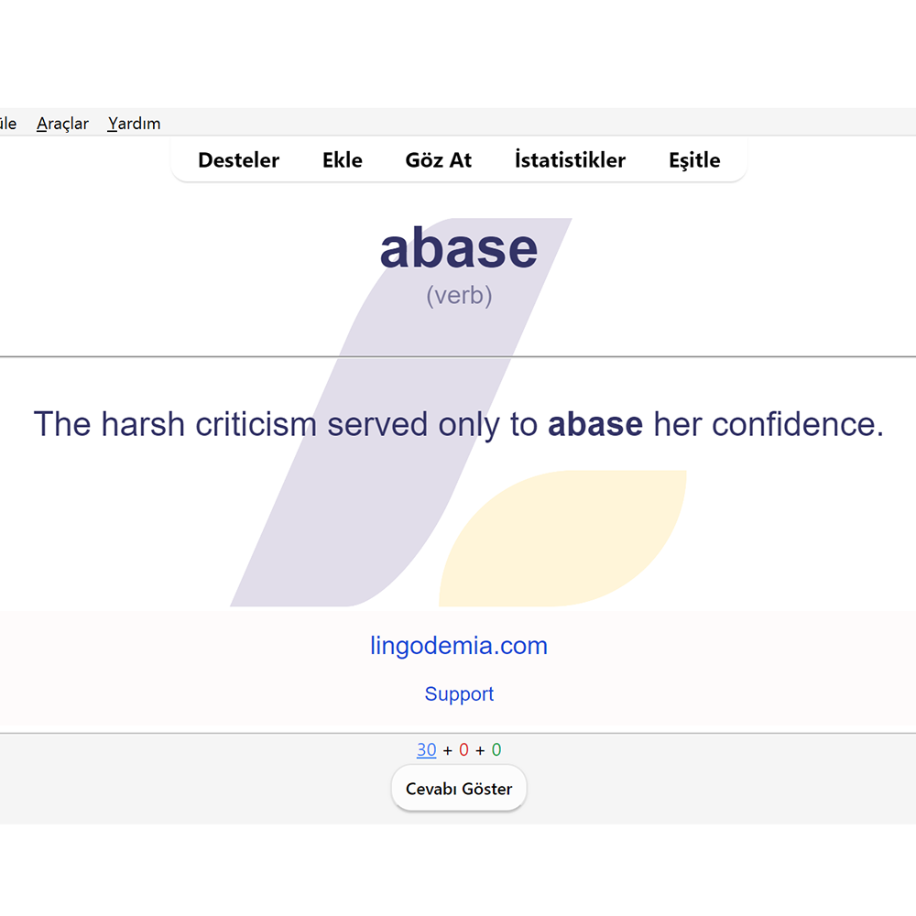Open the Araçlar menu
This screenshot has width=916, height=916.
coord(63,124)
